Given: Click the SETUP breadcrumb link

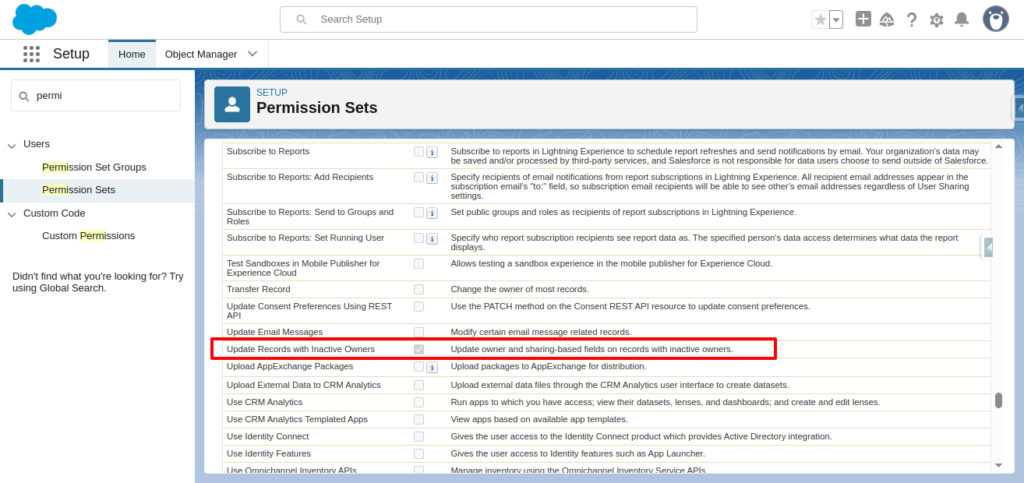Looking at the screenshot, I should pos(272,93).
